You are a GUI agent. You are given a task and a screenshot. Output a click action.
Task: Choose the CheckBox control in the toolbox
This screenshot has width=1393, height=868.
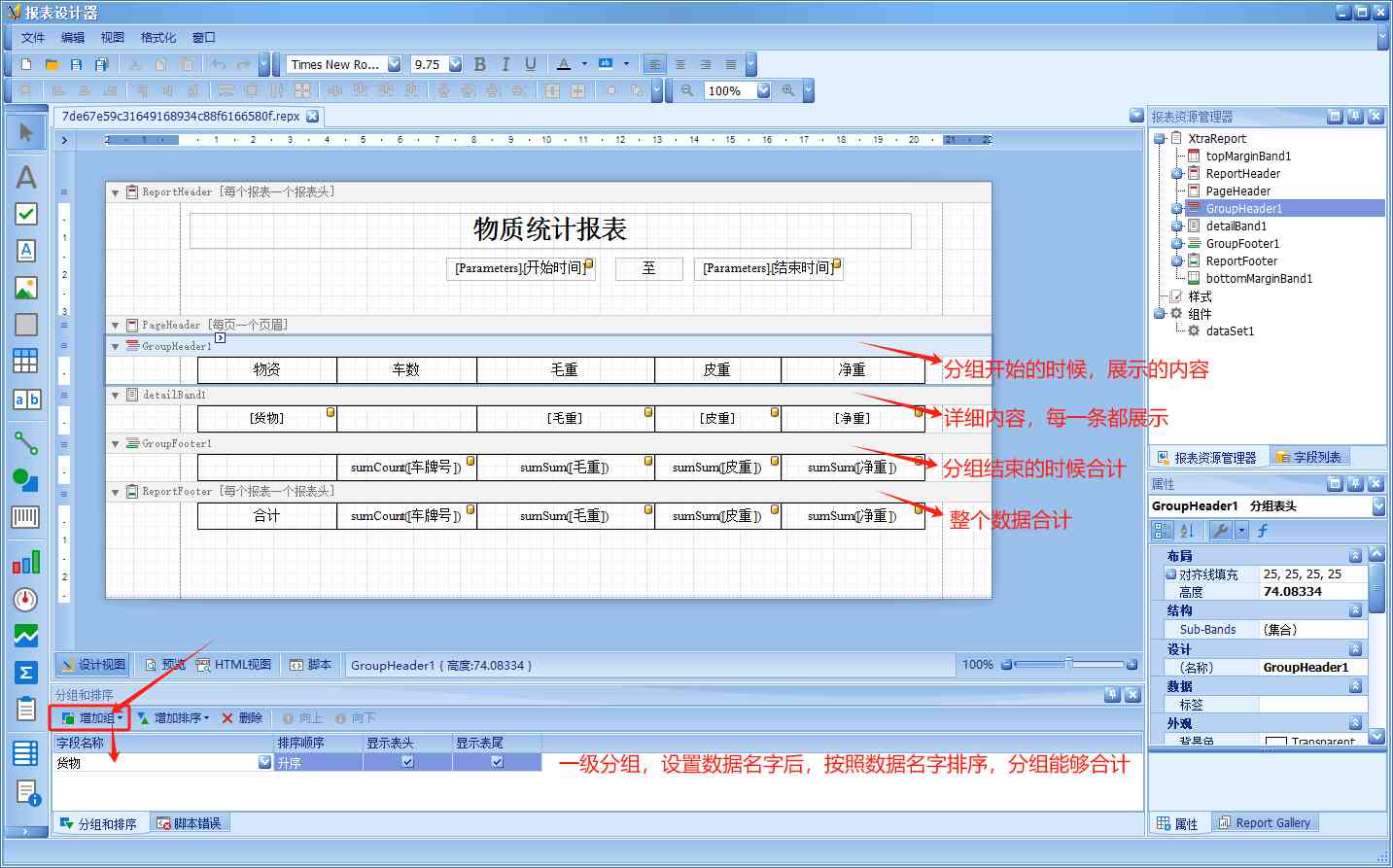(26, 214)
